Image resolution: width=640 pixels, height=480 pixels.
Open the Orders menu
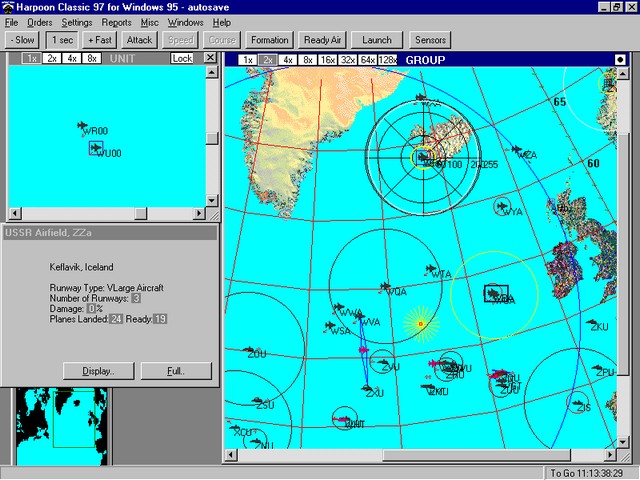40,22
